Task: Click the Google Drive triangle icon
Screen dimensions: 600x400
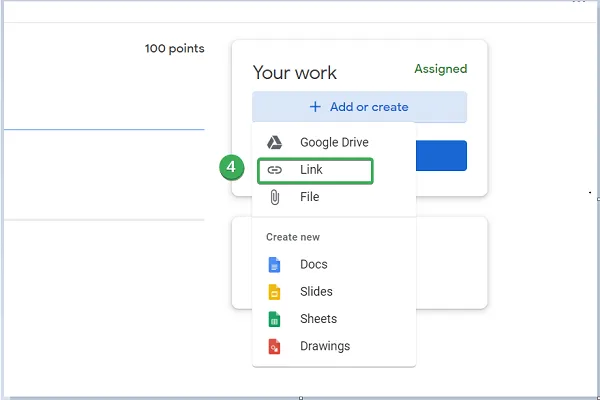Action: pyautogui.click(x=274, y=142)
